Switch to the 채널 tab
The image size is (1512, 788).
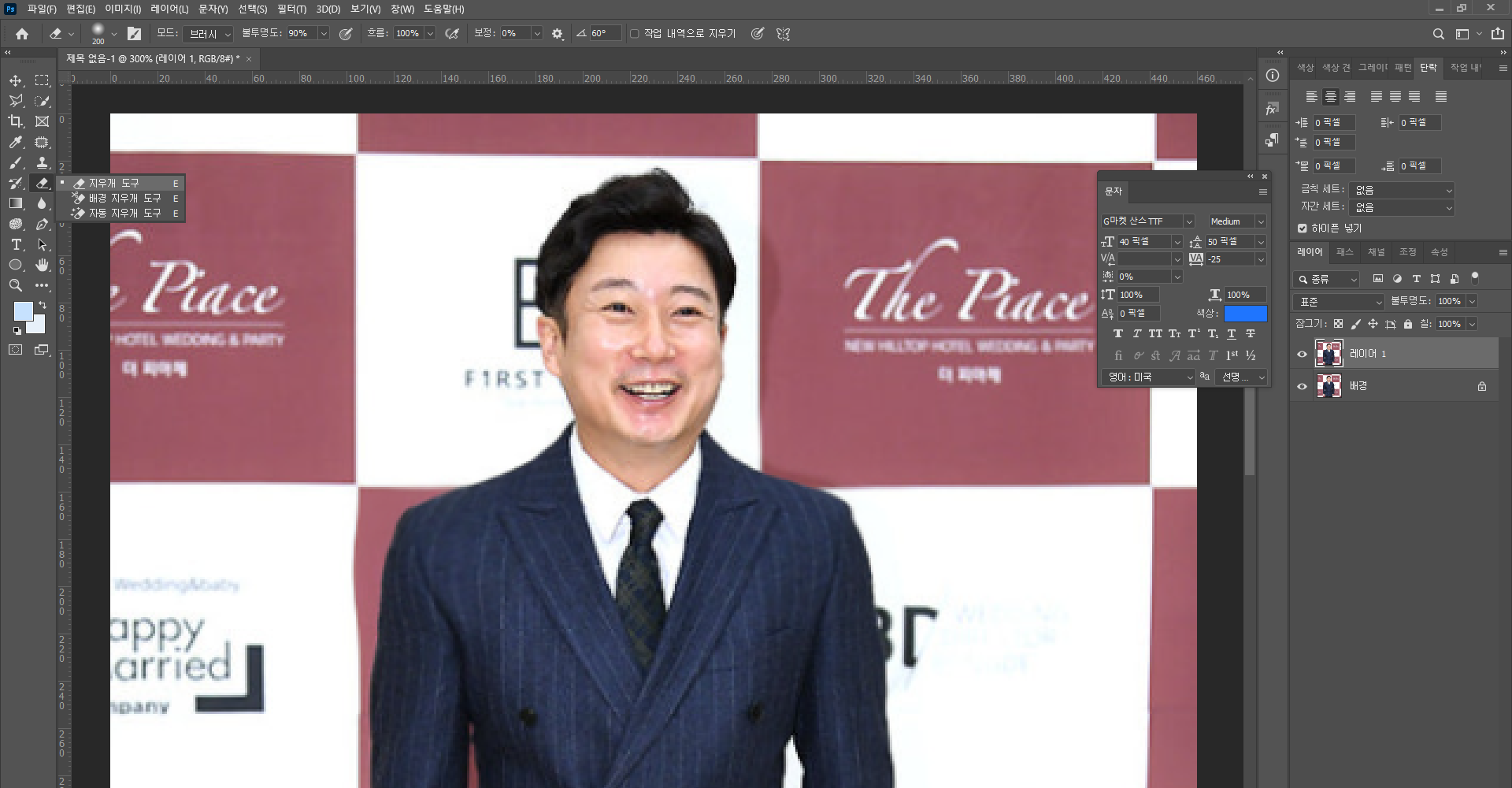tap(1376, 252)
